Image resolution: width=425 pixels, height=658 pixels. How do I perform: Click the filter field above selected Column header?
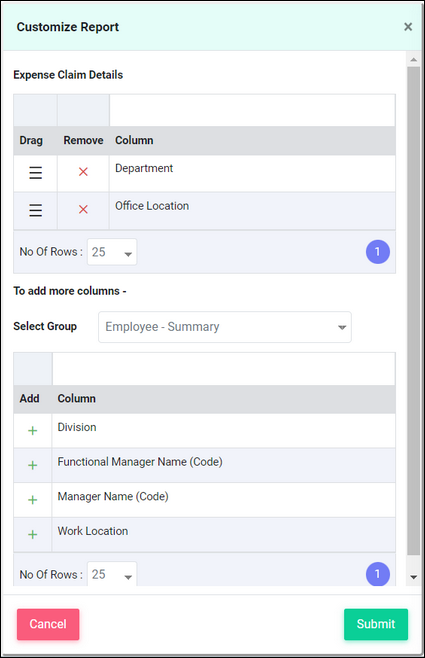point(252,110)
